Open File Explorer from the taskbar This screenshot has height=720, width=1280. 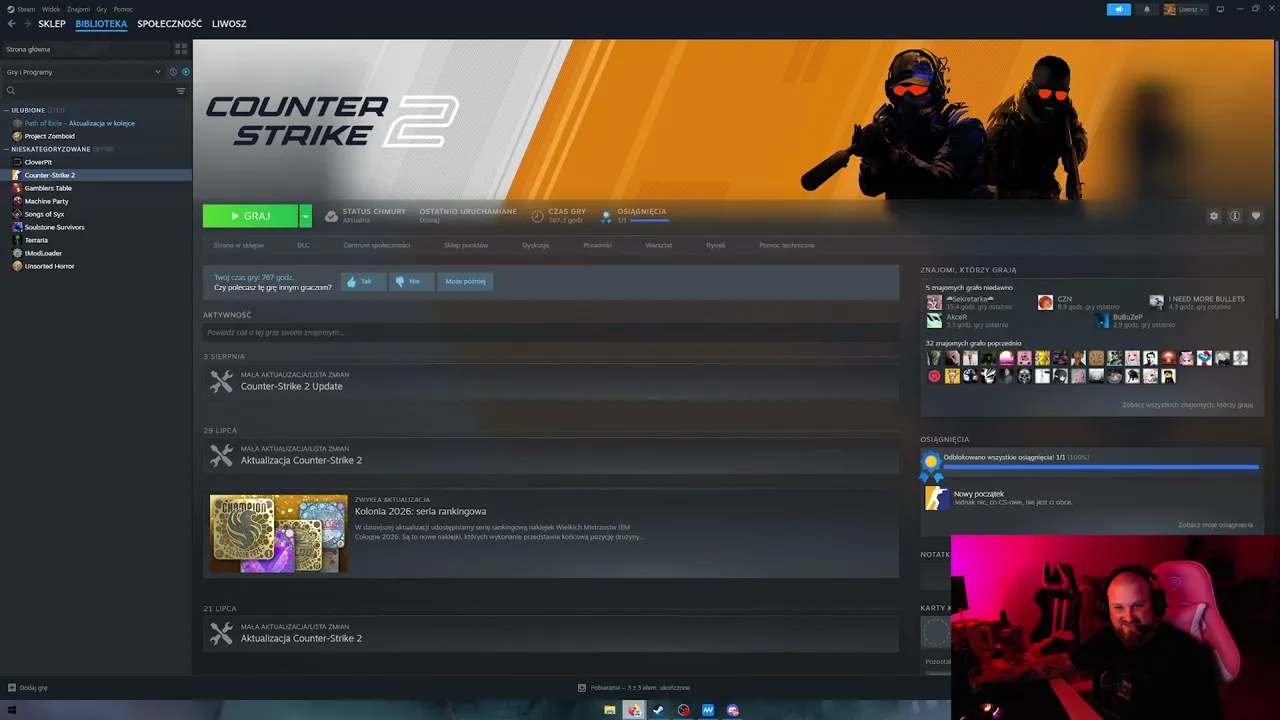[x=609, y=710]
